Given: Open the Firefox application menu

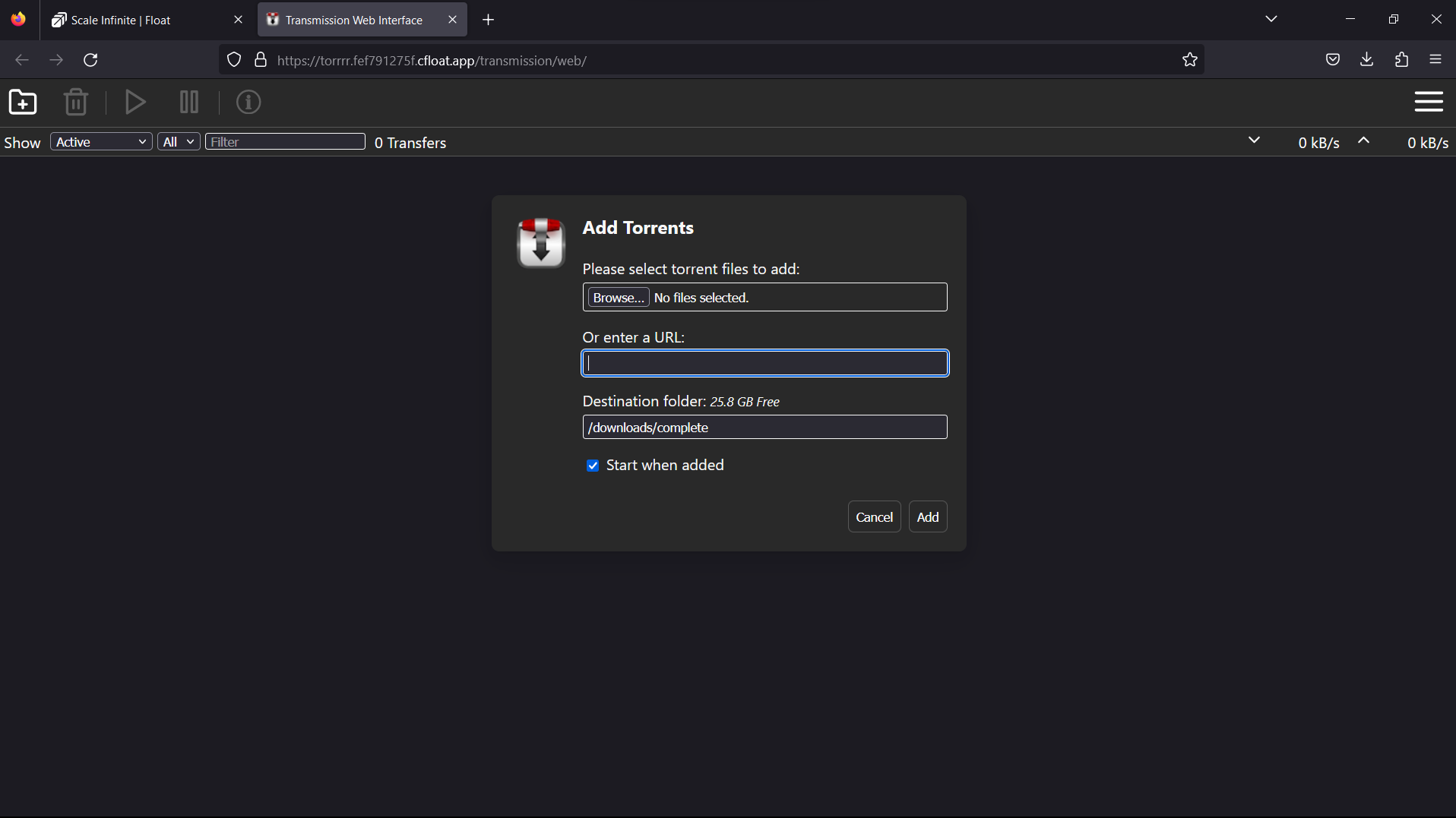Looking at the screenshot, I should pos(1435,60).
